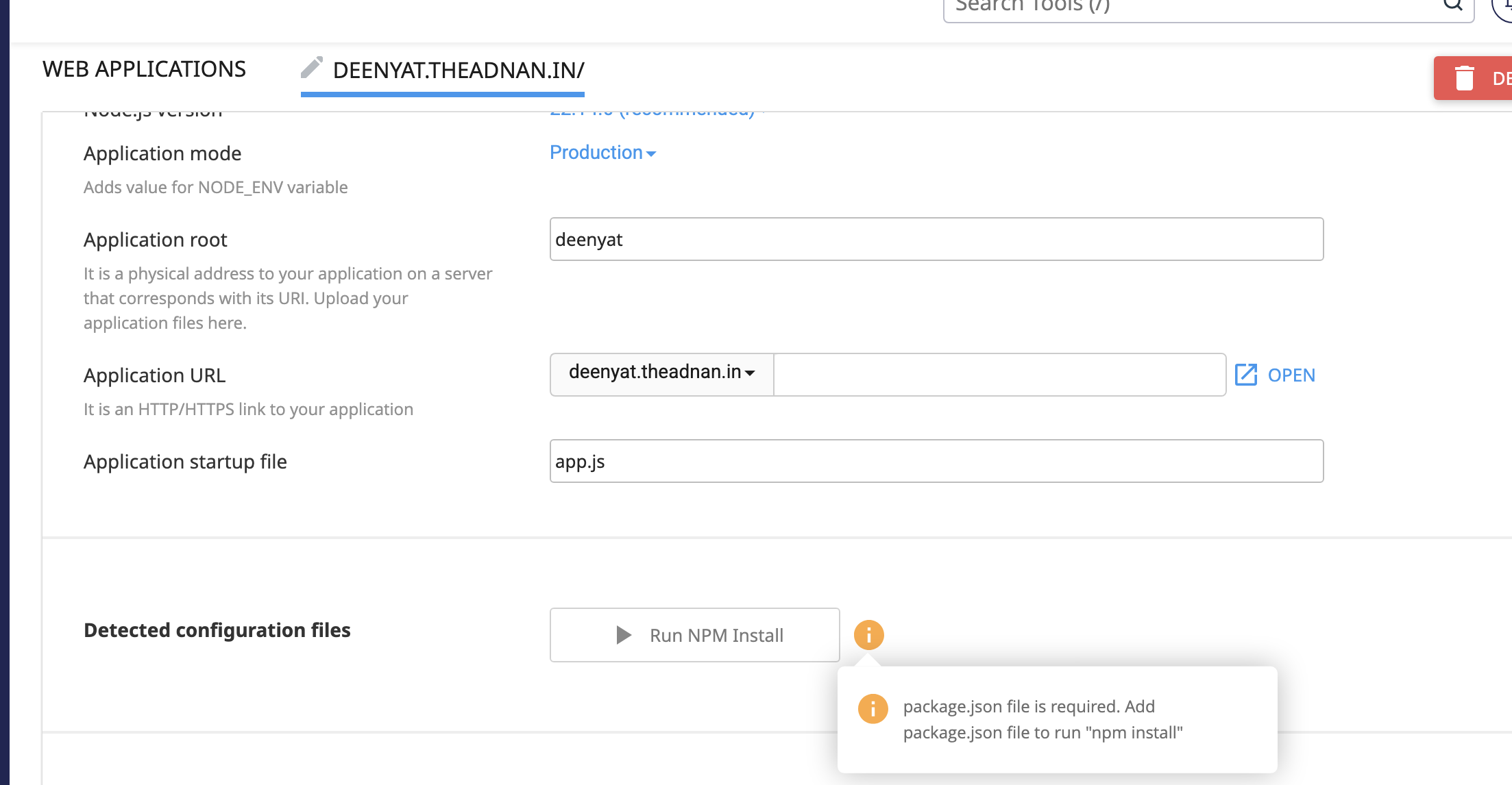
Task: Focus the Application startup file field
Action: (936, 461)
